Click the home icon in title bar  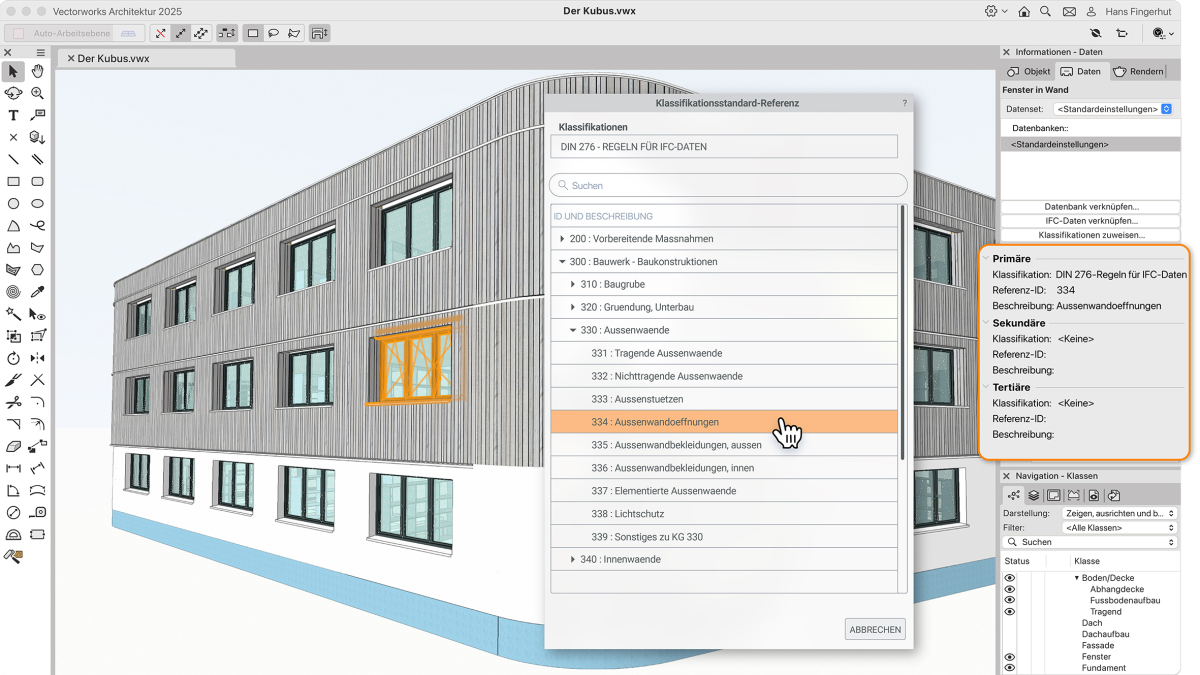pos(1023,11)
